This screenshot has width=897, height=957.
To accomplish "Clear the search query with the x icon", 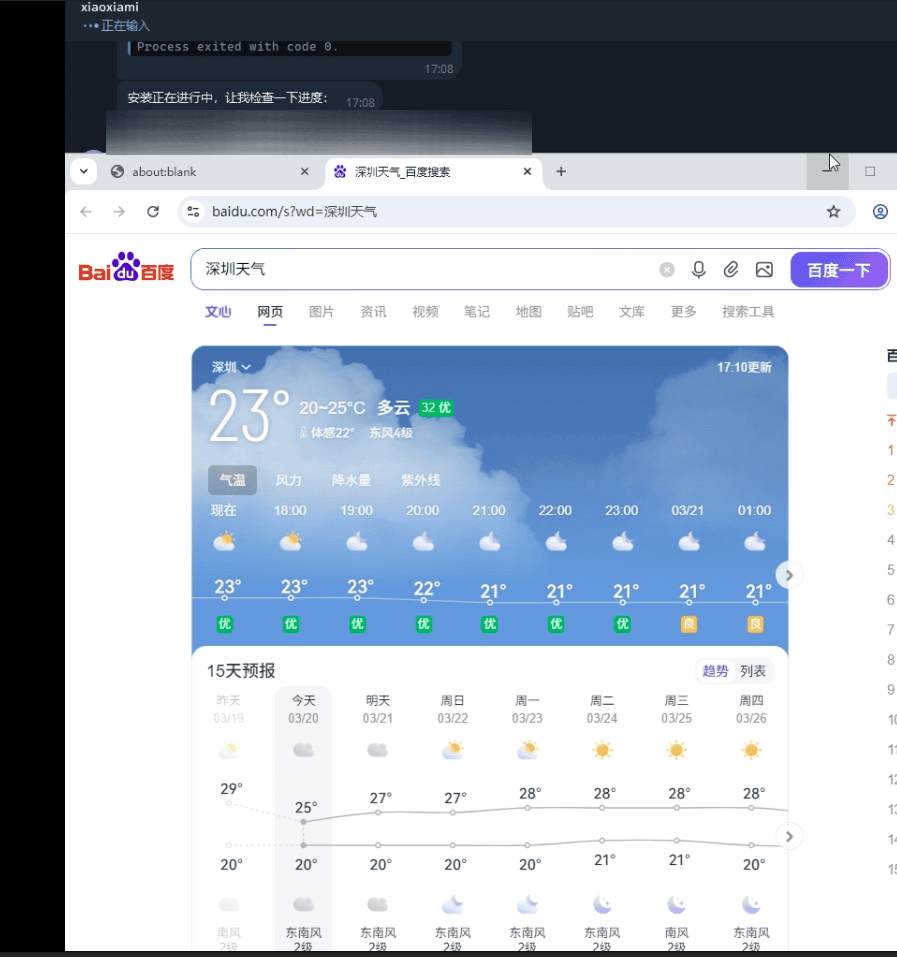I will [x=666, y=269].
